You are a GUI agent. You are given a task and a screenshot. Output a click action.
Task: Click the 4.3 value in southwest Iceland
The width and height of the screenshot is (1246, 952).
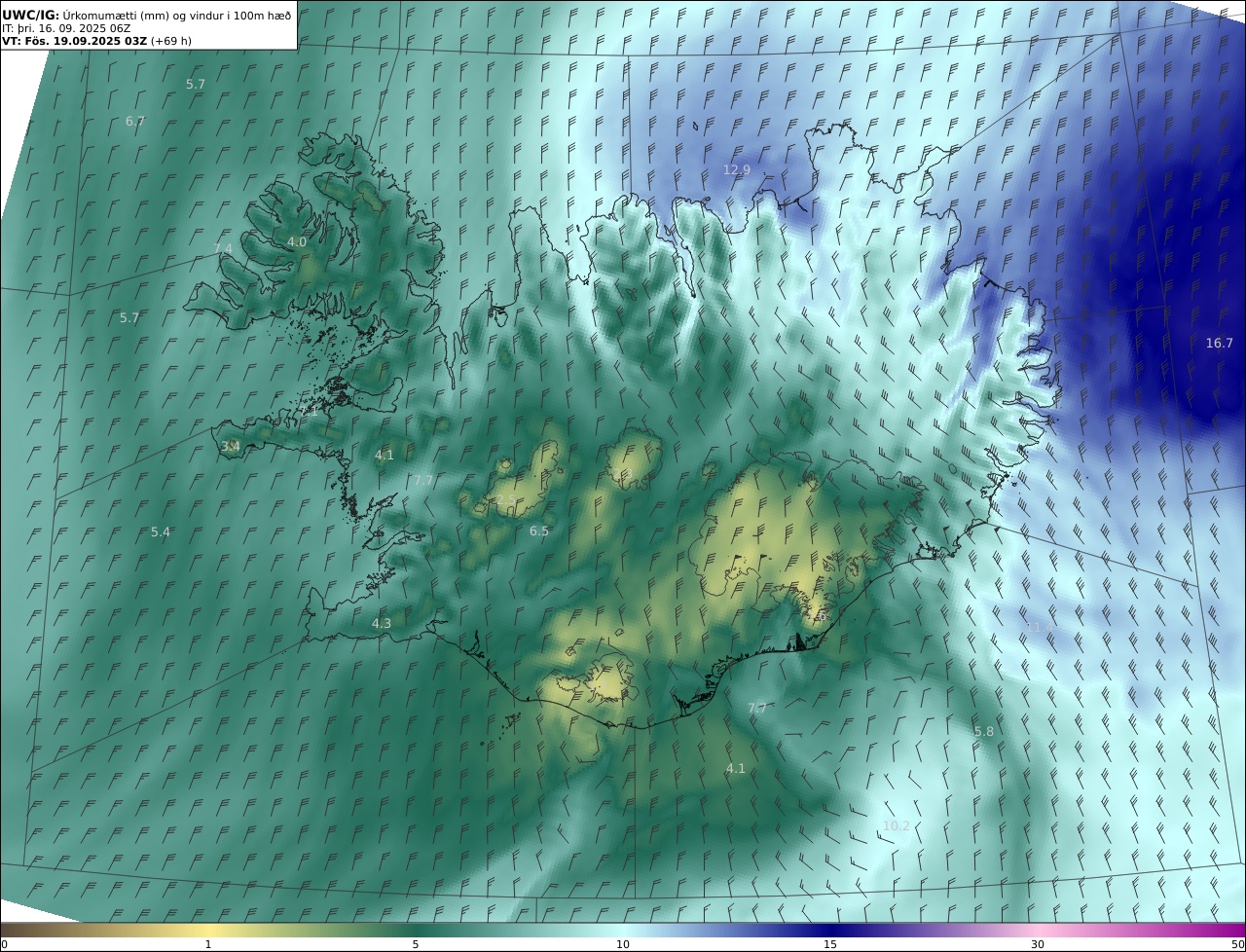[x=382, y=623]
